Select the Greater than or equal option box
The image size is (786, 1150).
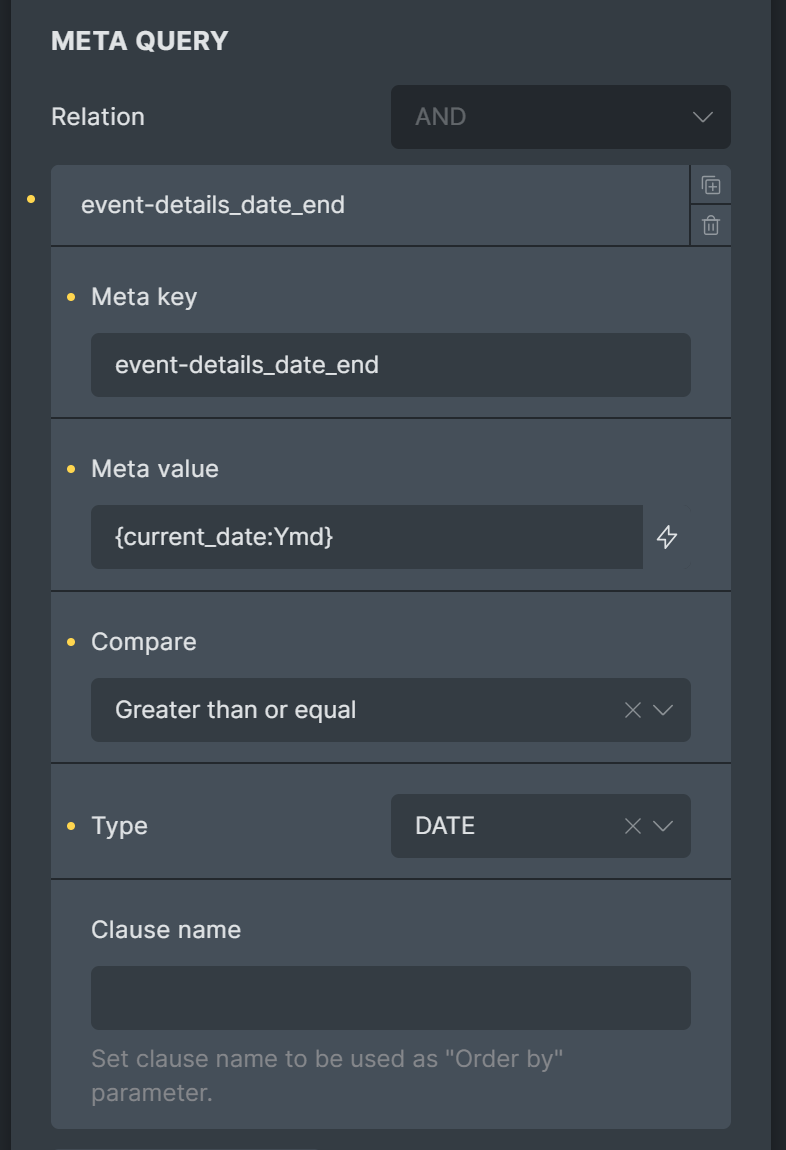pos(391,710)
